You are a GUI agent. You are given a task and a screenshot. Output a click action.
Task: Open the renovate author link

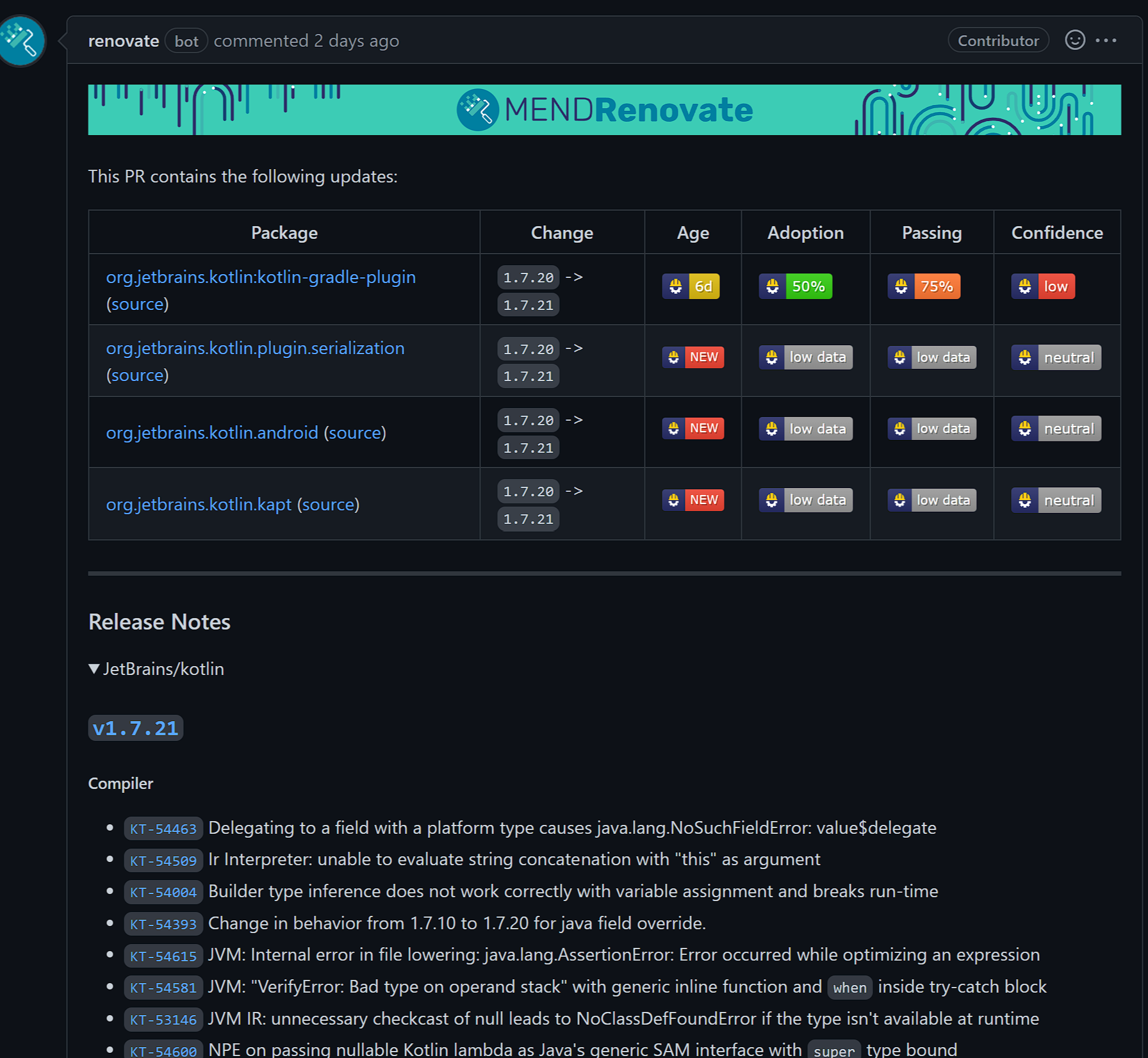tap(124, 41)
